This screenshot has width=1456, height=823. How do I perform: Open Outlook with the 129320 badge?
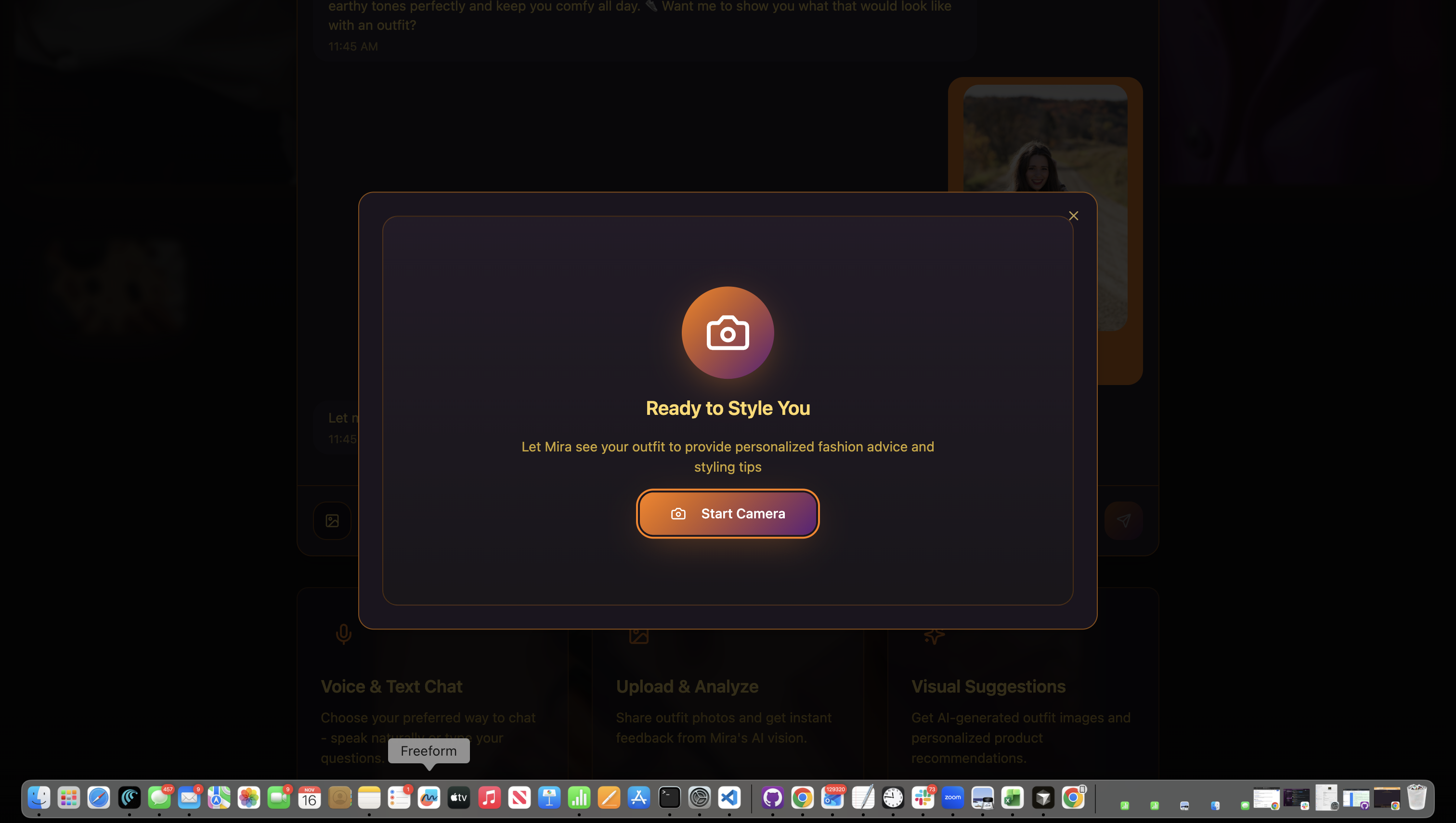(x=832, y=797)
